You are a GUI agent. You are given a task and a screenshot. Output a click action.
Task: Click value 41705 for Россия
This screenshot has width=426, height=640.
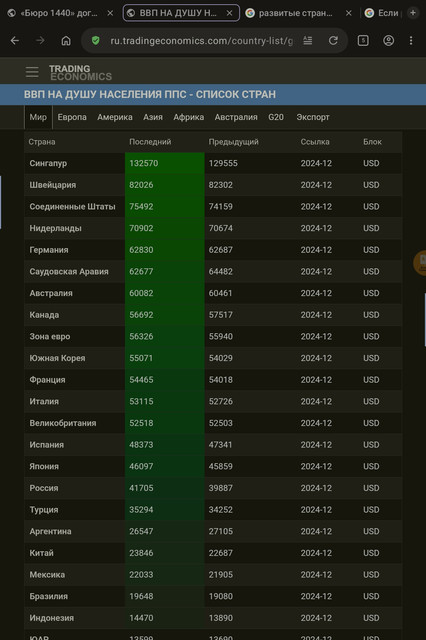point(141,488)
